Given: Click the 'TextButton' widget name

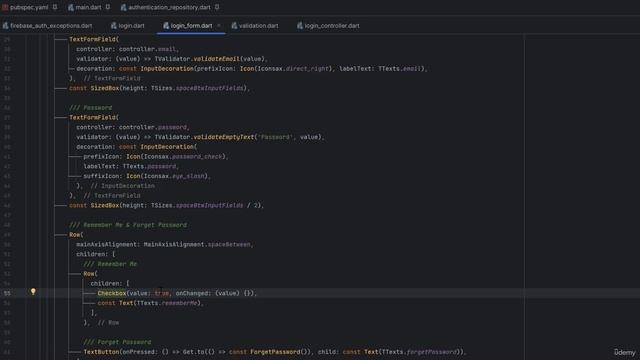Looking at the screenshot, I should click(x=101, y=352).
